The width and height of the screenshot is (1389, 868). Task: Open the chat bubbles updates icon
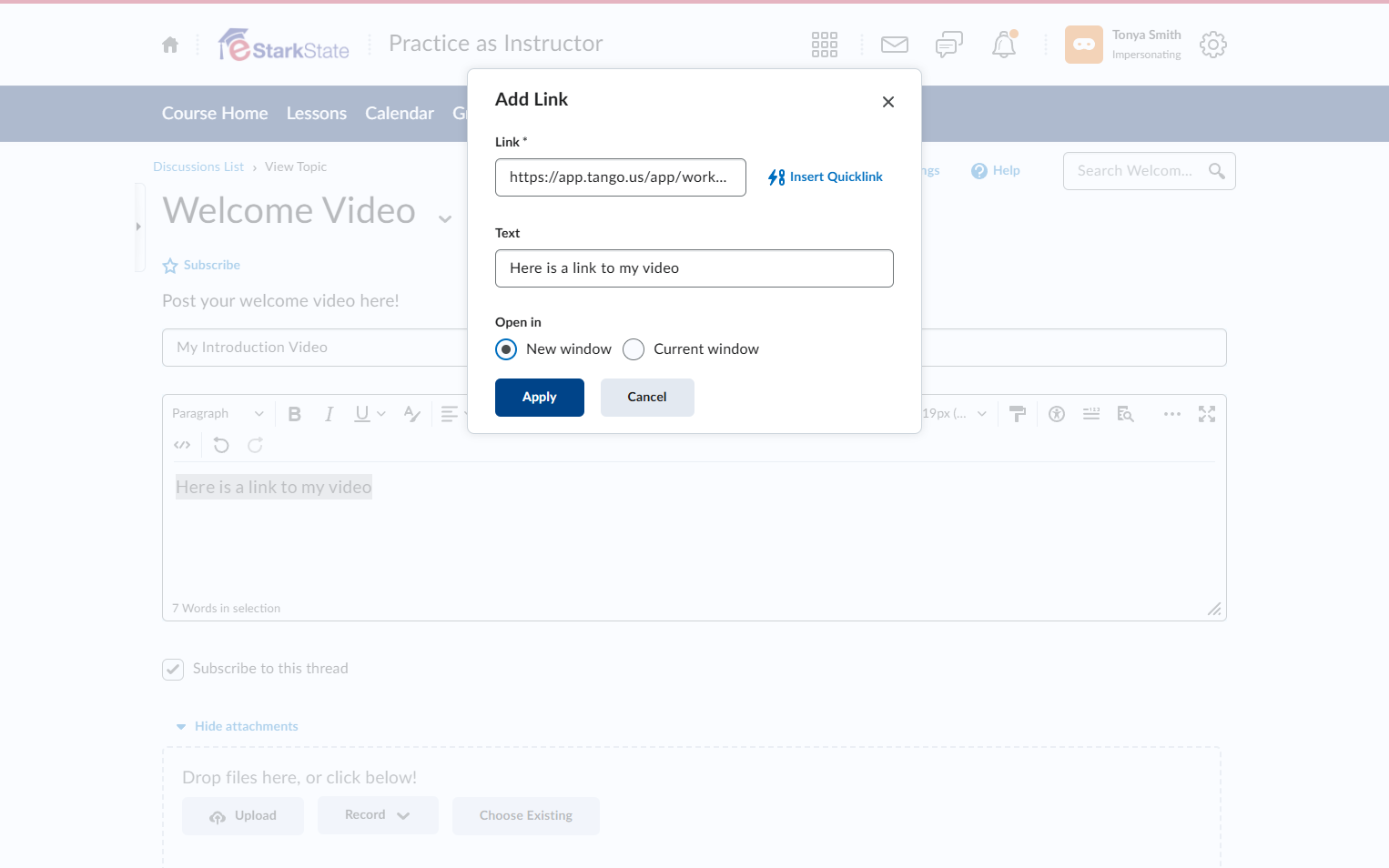(x=949, y=45)
